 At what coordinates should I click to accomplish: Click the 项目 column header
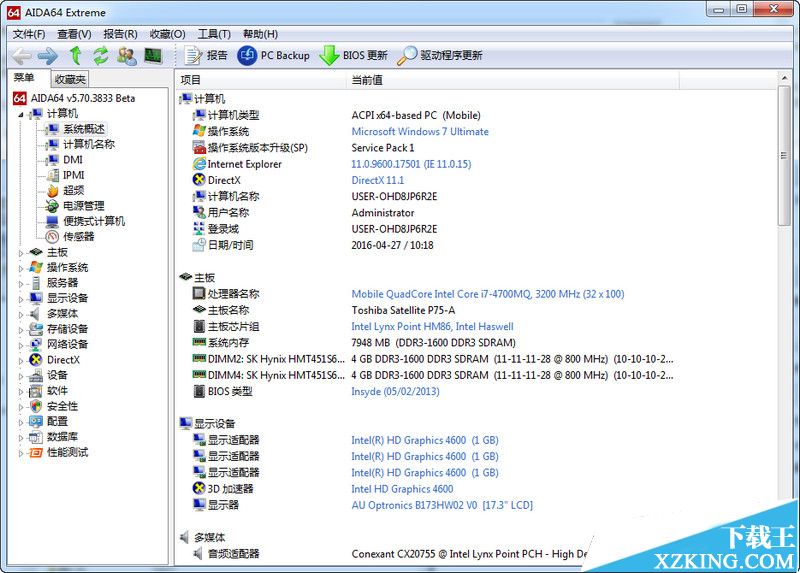[x=261, y=80]
